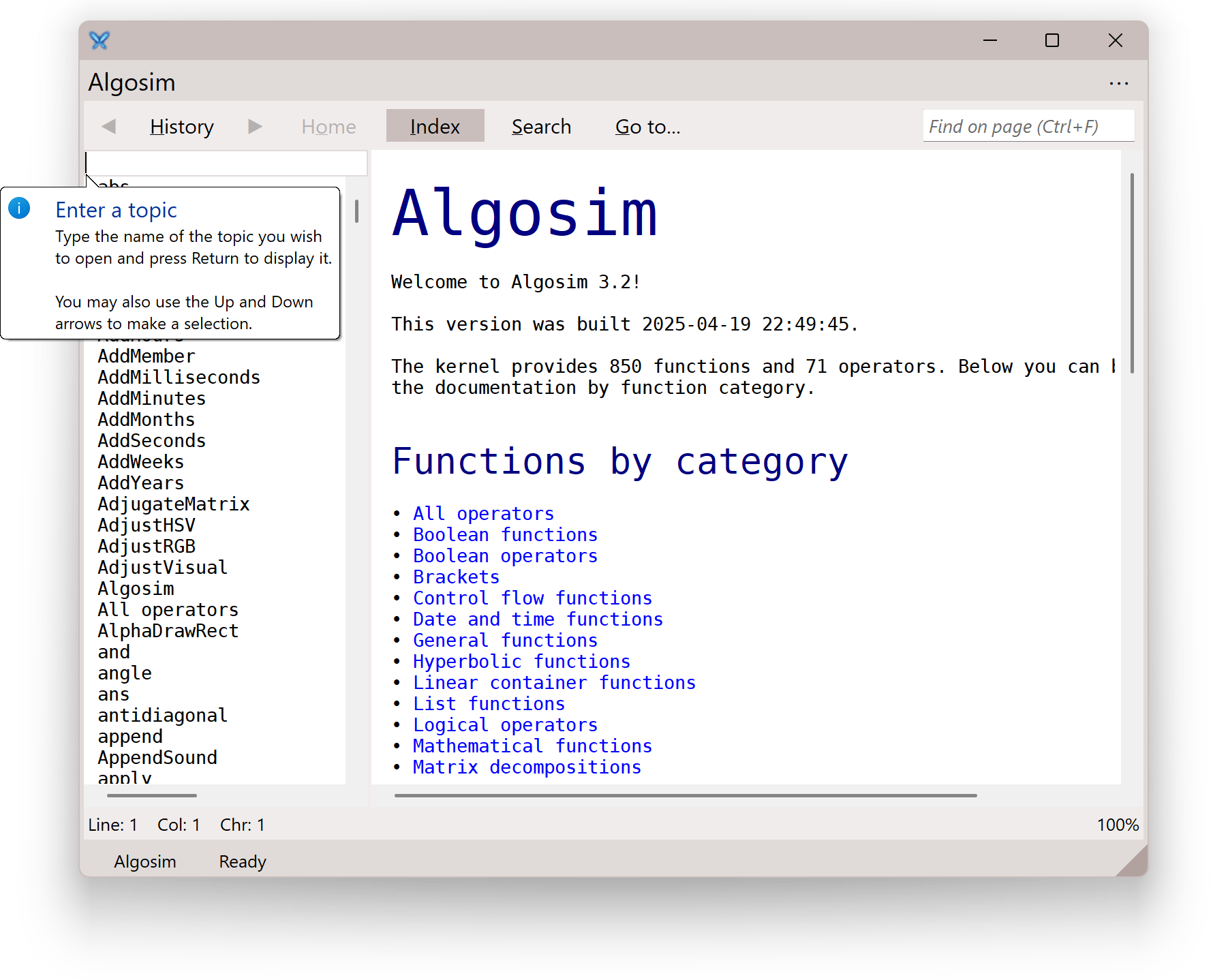The height and width of the screenshot is (980, 1213).
Task: Select AddMonths in the index list
Action: pyautogui.click(x=146, y=419)
